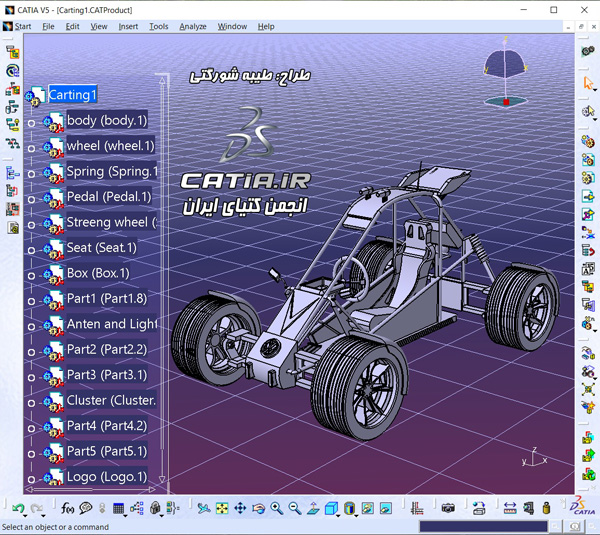Click the power input field in status bar
Viewport: 600px width, 535px height.
[x=483, y=527]
